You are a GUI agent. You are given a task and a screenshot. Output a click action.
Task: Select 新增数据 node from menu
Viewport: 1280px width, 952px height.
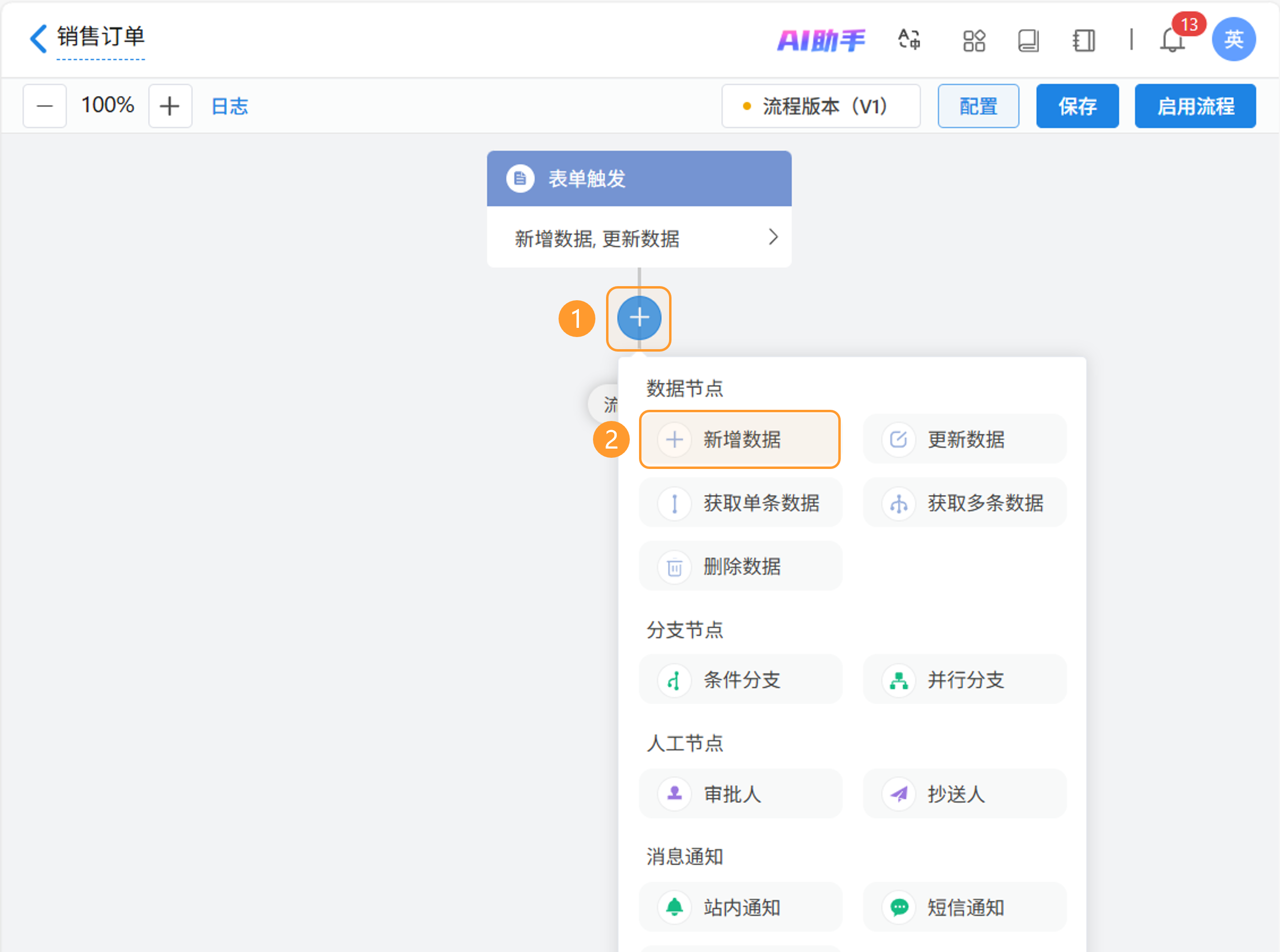point(740,439)
